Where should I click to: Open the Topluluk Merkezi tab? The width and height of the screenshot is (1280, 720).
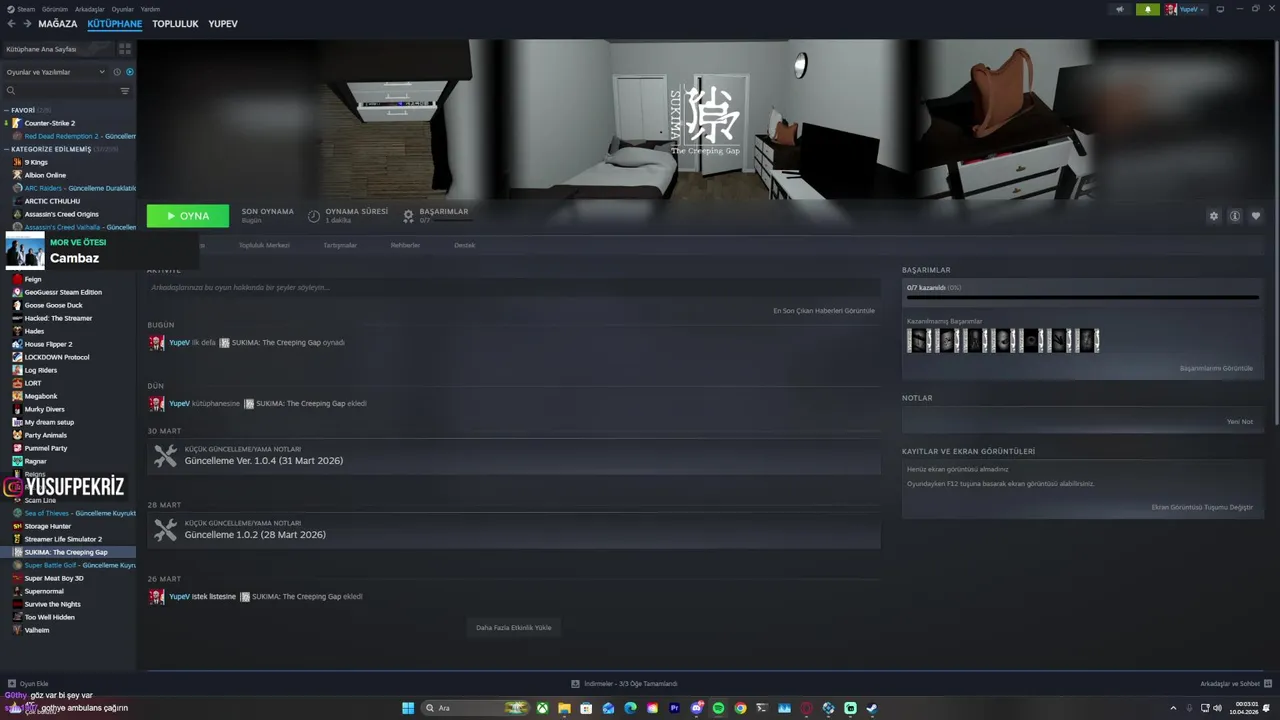point(264,245)
